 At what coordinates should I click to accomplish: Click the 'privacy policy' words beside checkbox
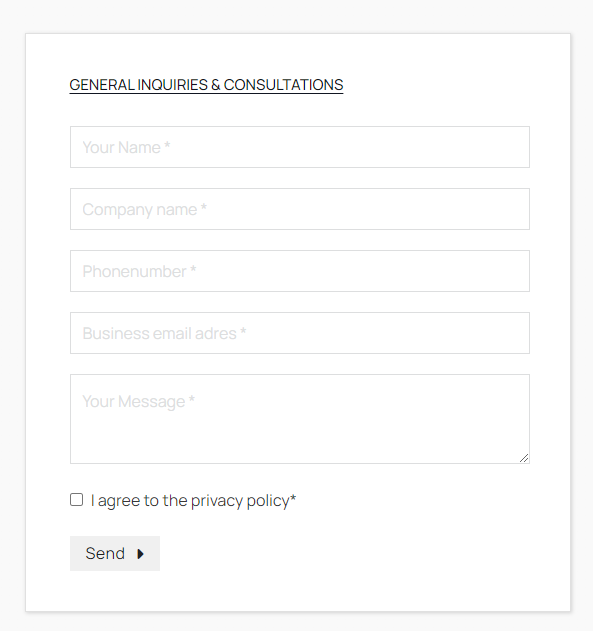(x=240, y=501)
